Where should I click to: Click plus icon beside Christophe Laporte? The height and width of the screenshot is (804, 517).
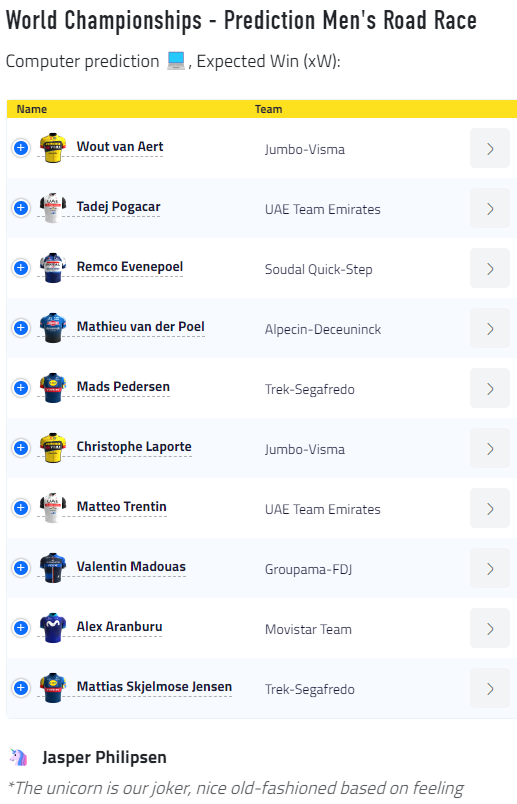(21, 448)
